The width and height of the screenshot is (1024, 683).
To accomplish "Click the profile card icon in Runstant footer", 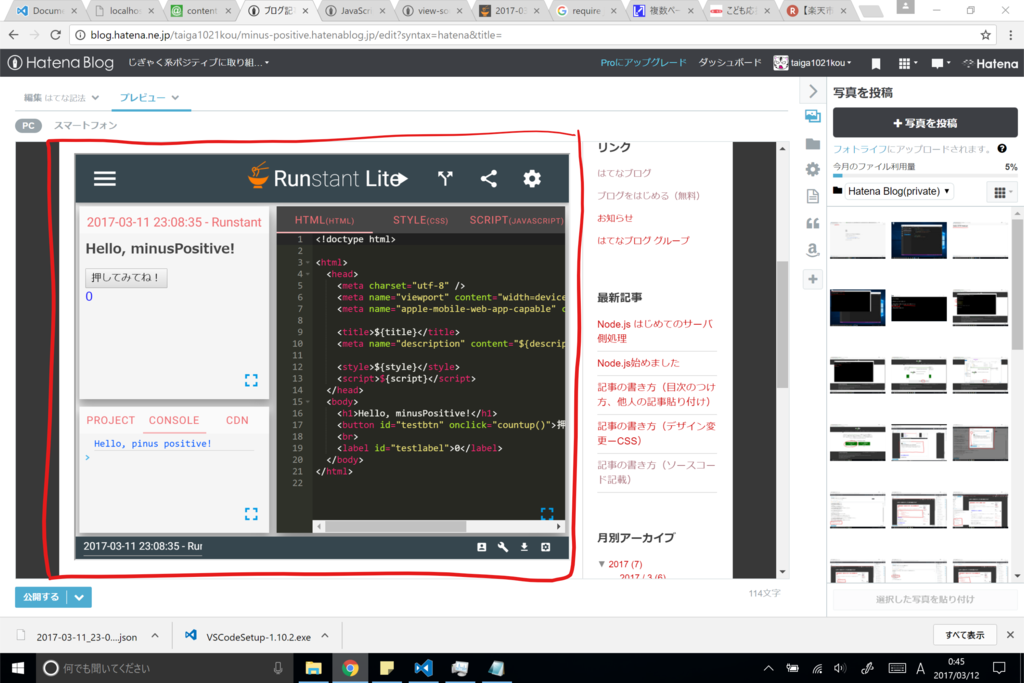I will 481,547.
